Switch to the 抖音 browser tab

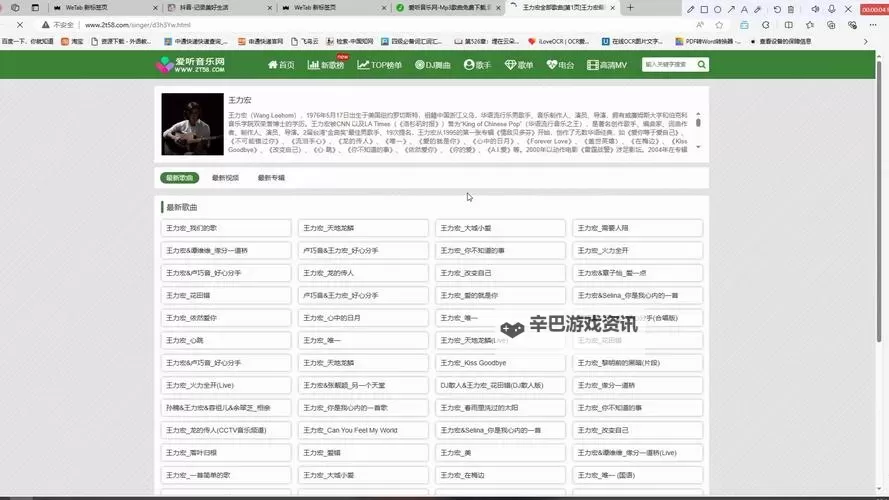tap(218, 8)
